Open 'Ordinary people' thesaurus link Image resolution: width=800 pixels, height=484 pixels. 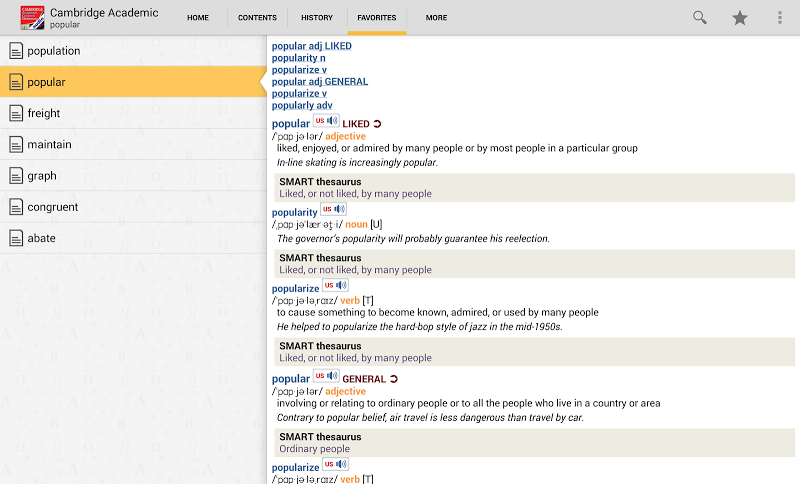click(x=317, y=449)
